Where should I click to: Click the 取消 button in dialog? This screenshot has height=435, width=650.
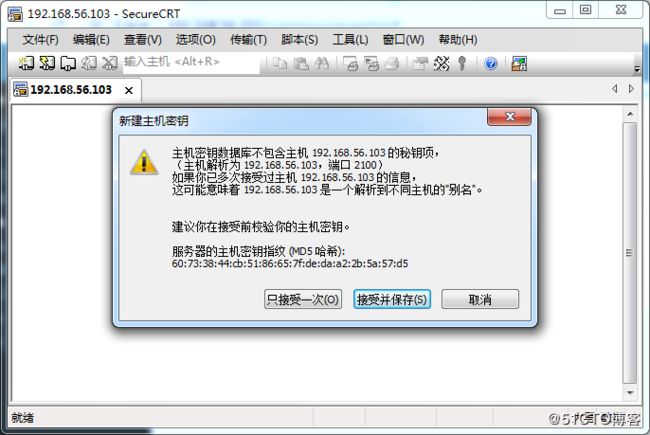click(480, 299)
